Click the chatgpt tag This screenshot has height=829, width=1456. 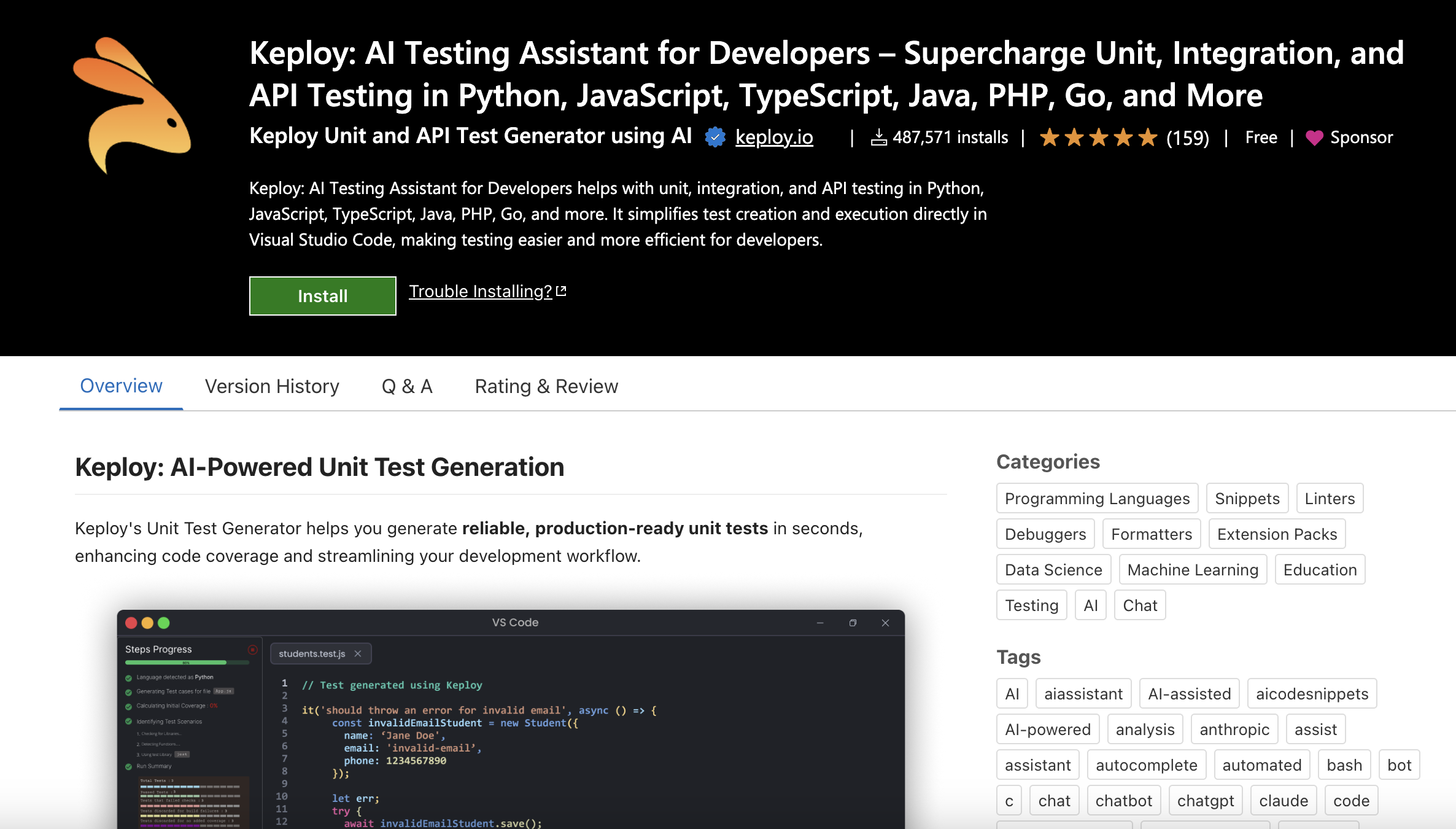pyautogui.click(x=1206, y=801)
